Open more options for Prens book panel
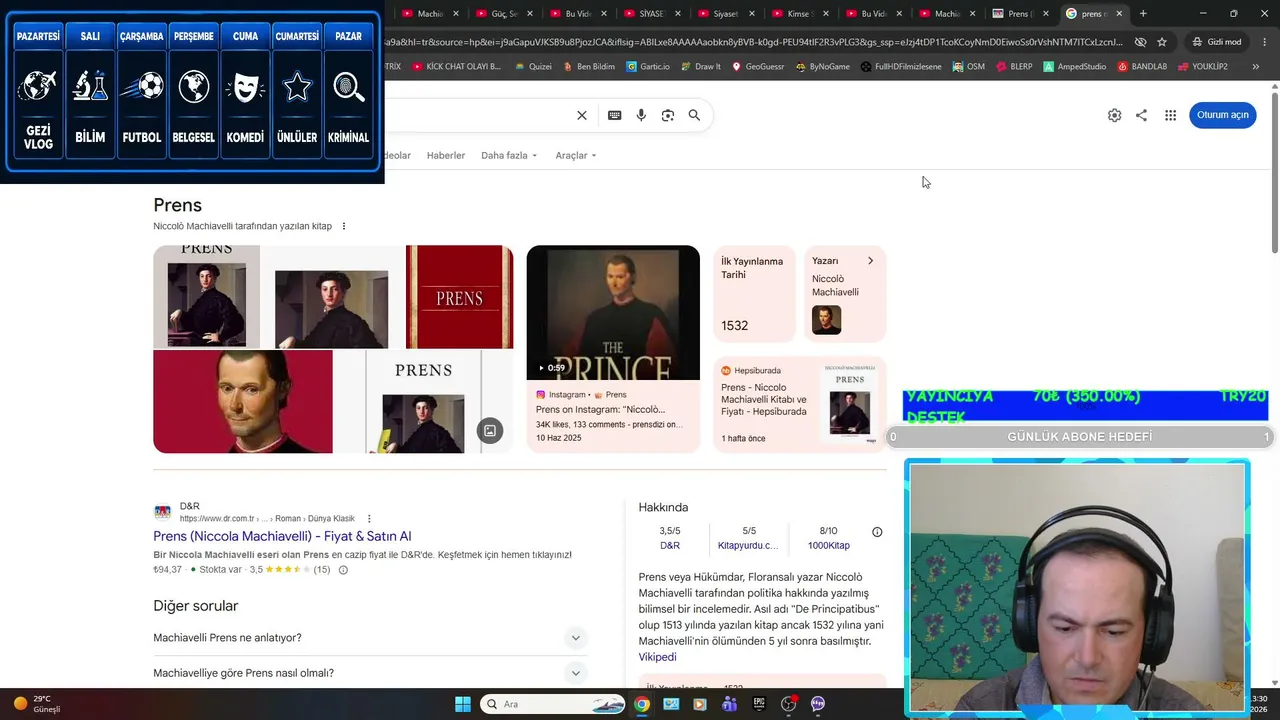The width and height of the screenshot is (1280, 720). [344, 226]
